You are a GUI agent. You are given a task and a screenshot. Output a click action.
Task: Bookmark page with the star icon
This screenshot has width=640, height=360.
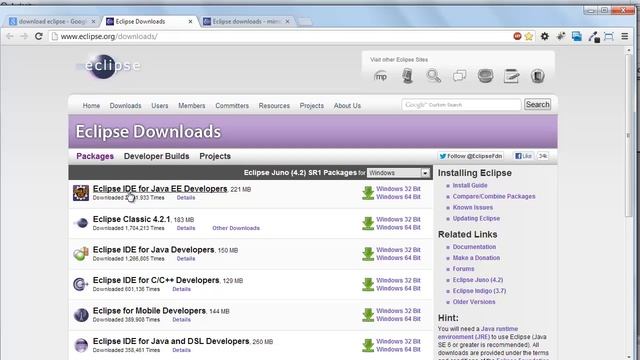click(529, 36)
